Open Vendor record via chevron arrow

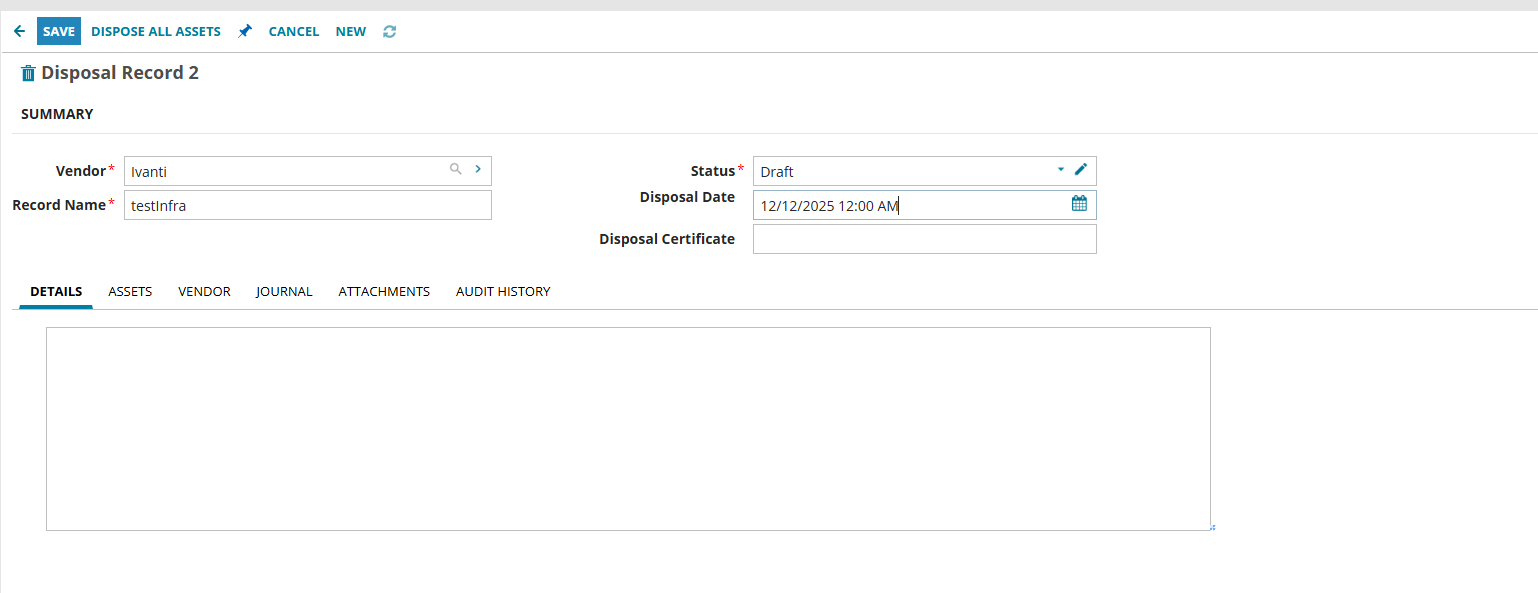pyautogui.click(x=478, y=169)
